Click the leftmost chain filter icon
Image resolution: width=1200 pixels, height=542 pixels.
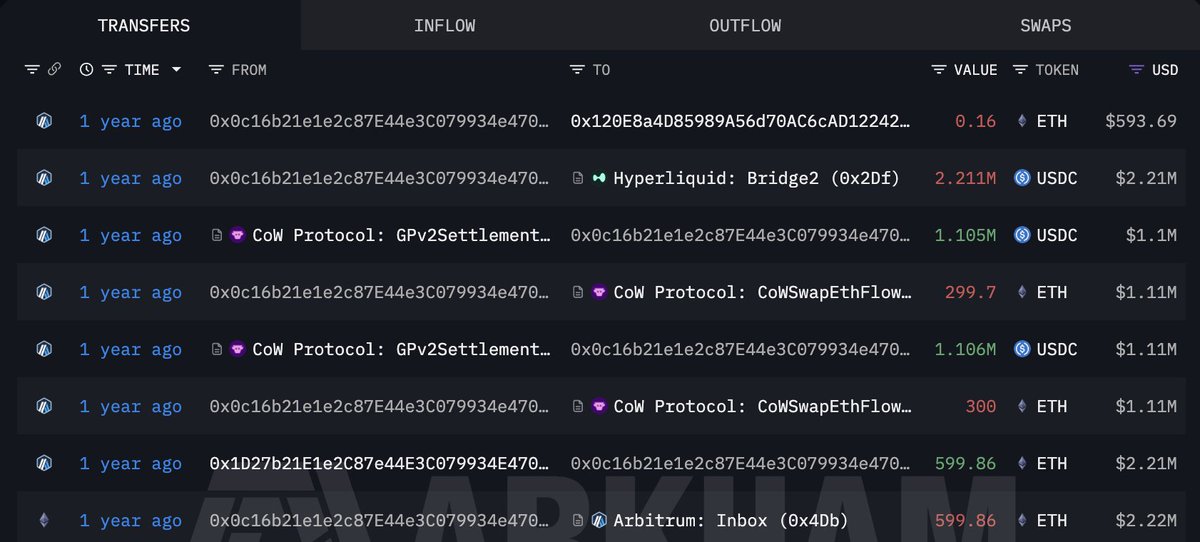coord(32,70)
